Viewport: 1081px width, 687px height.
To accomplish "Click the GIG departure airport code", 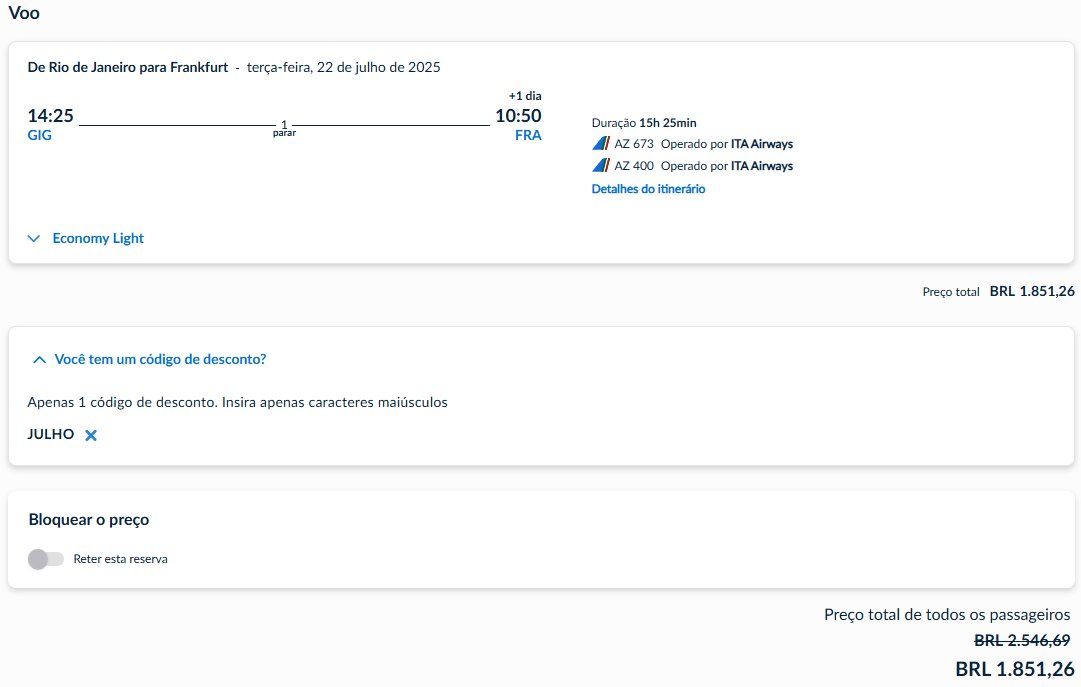I will pyautogui.click(x=40, y=136).
